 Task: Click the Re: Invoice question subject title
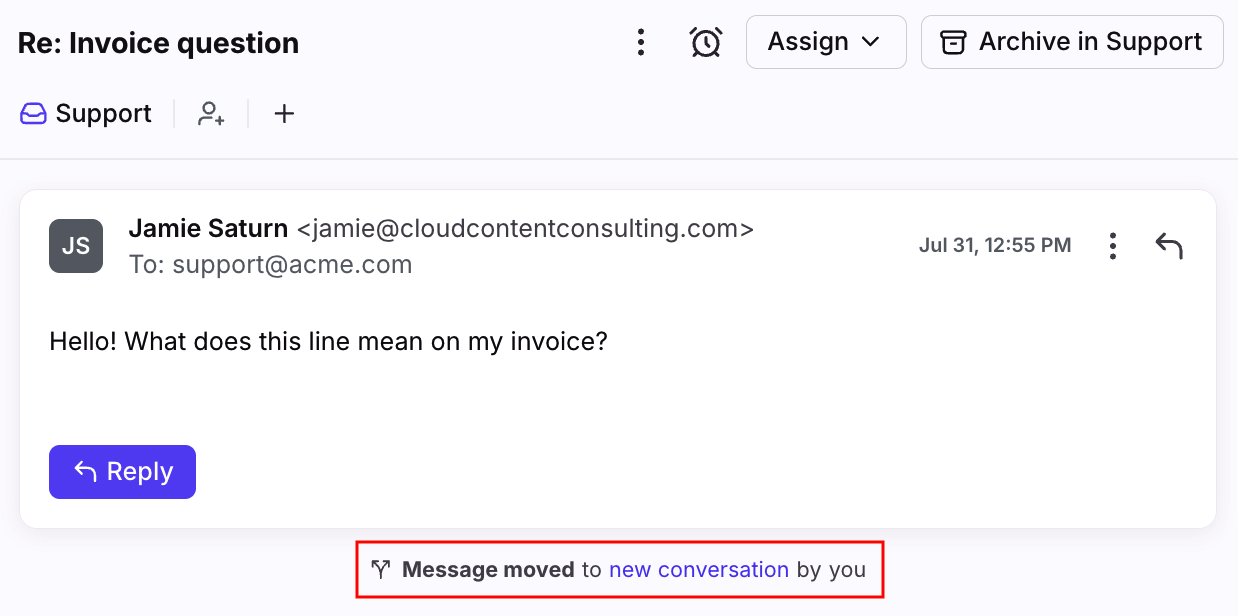pos(158,43)
